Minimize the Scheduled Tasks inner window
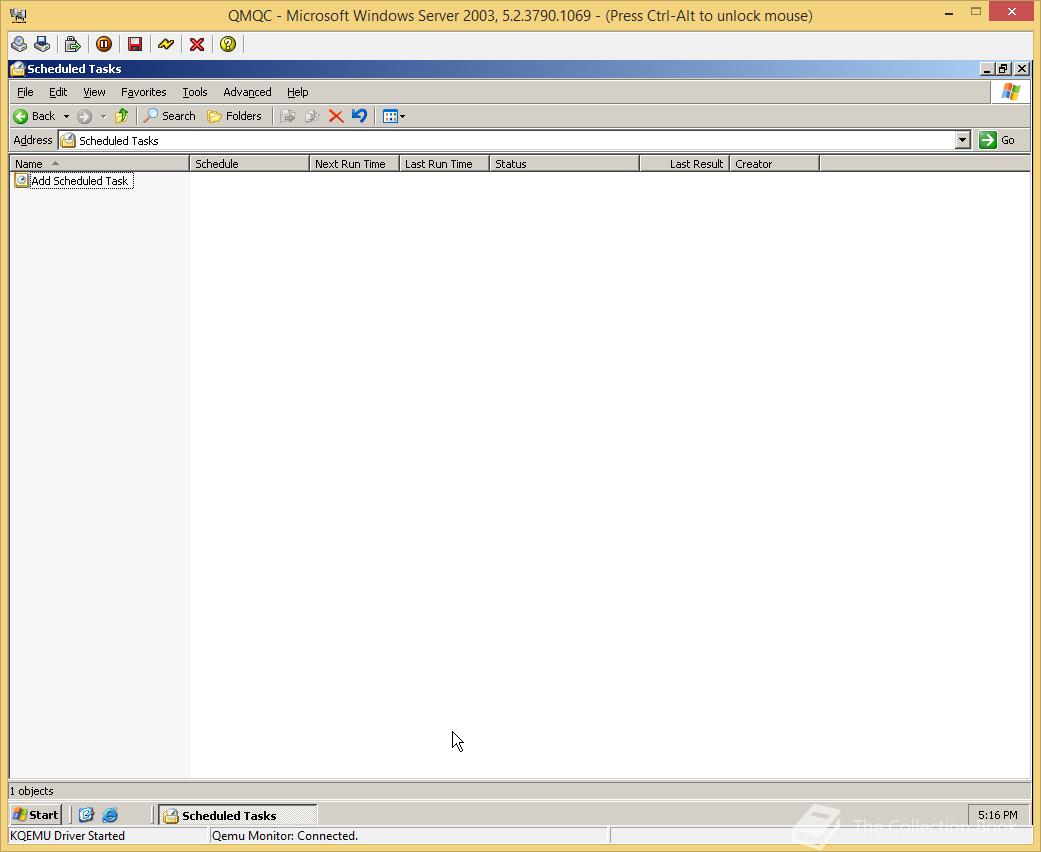 point(987,69)
